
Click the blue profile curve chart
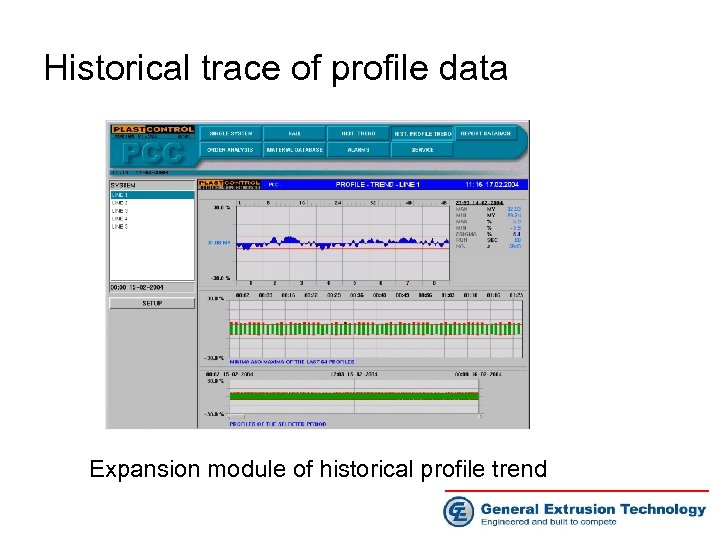click(343, 242)
